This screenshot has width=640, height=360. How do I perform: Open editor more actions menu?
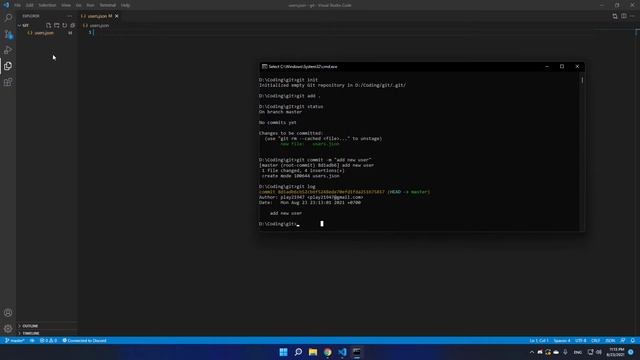pos(632,16)
